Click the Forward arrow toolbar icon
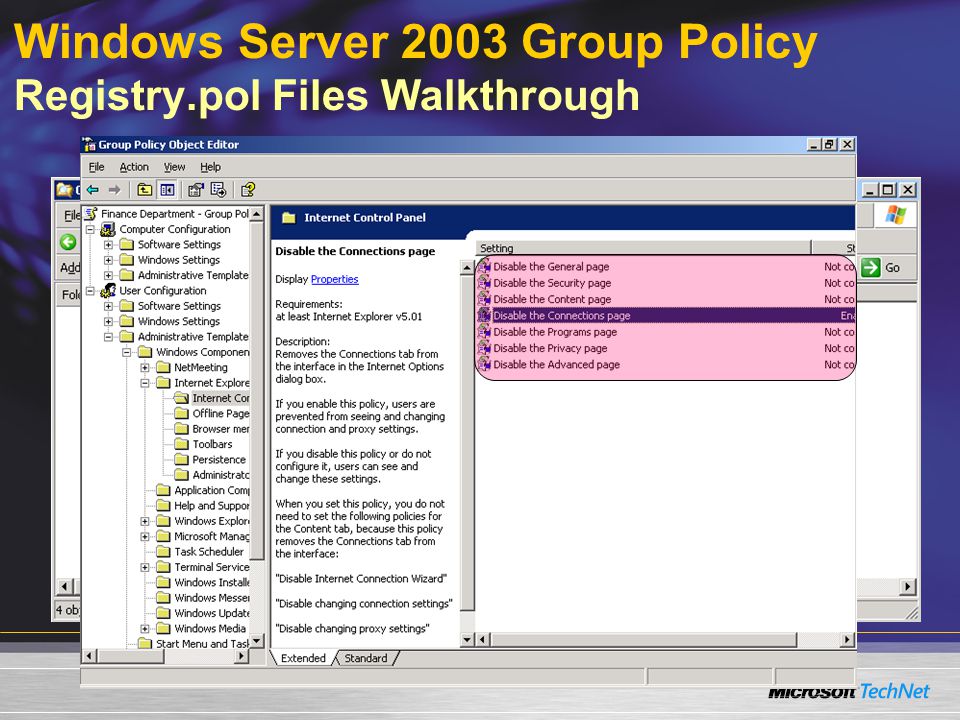This screenshot has height=720, width=960. (x=114, y=190)
